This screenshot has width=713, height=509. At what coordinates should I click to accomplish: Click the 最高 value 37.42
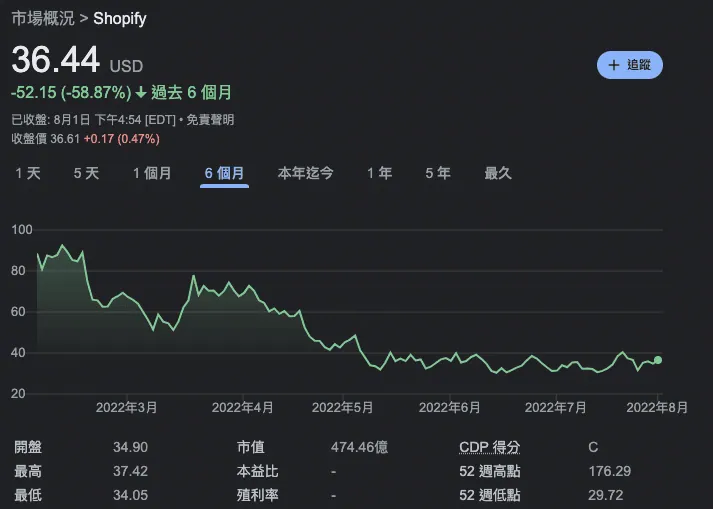coord(131,471)
